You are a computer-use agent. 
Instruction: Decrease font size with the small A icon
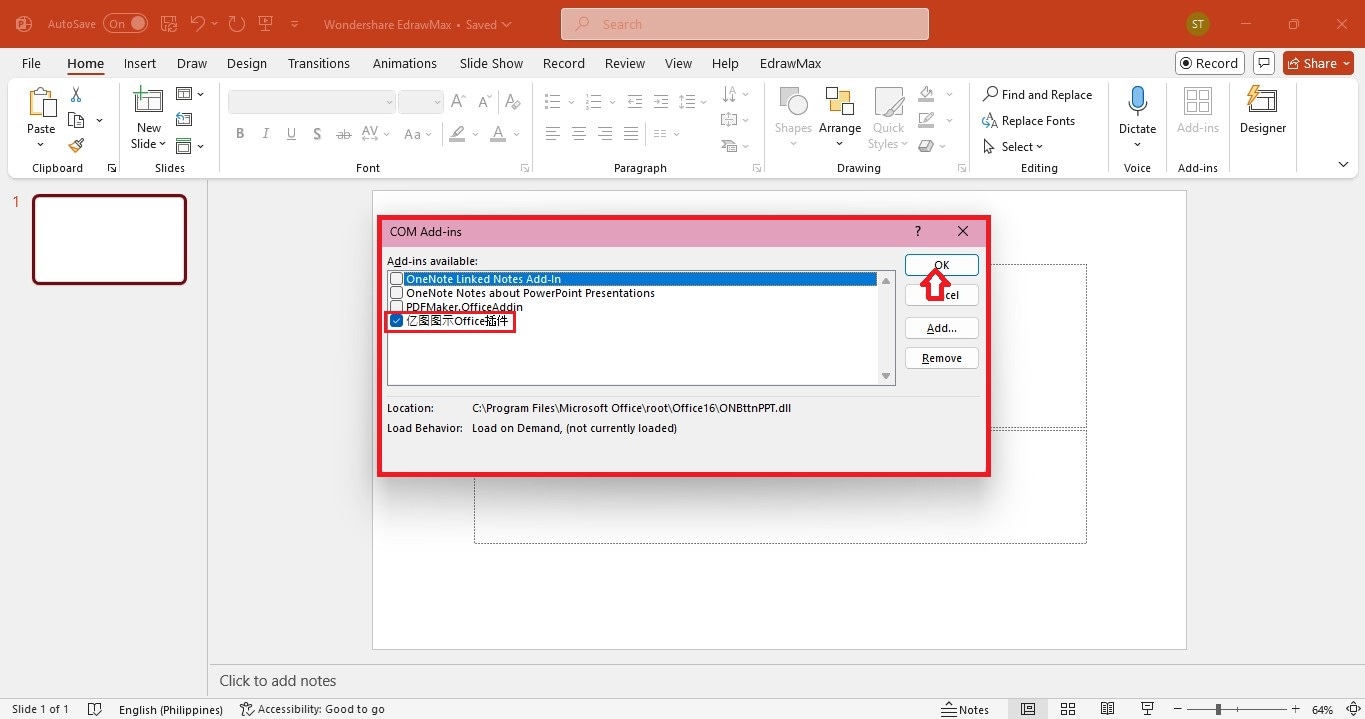[x=484, y=102]
